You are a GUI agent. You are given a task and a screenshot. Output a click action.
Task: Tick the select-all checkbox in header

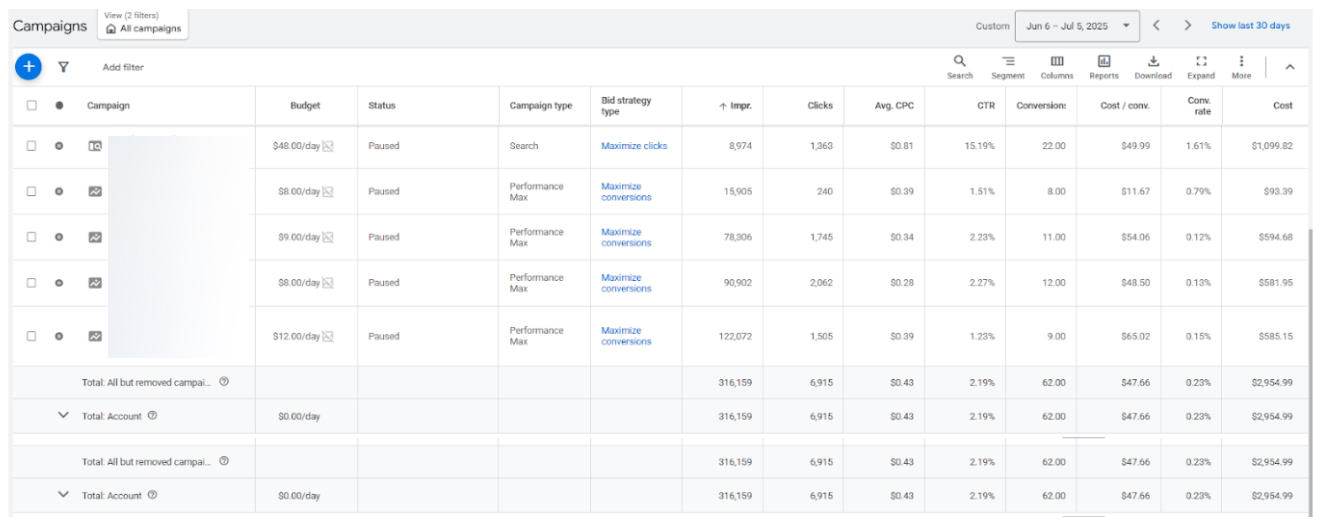coord(32,105)
